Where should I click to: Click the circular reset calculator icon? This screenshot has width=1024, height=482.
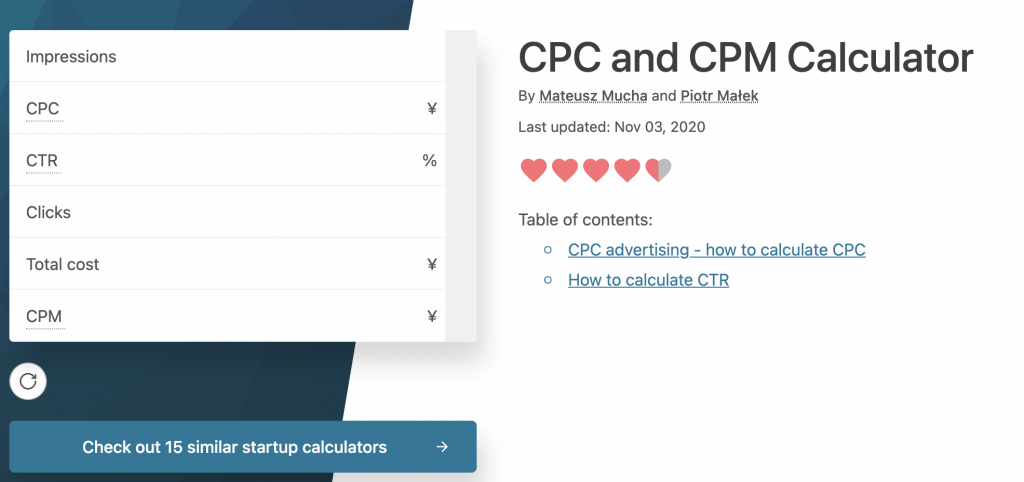click(28, 380)
